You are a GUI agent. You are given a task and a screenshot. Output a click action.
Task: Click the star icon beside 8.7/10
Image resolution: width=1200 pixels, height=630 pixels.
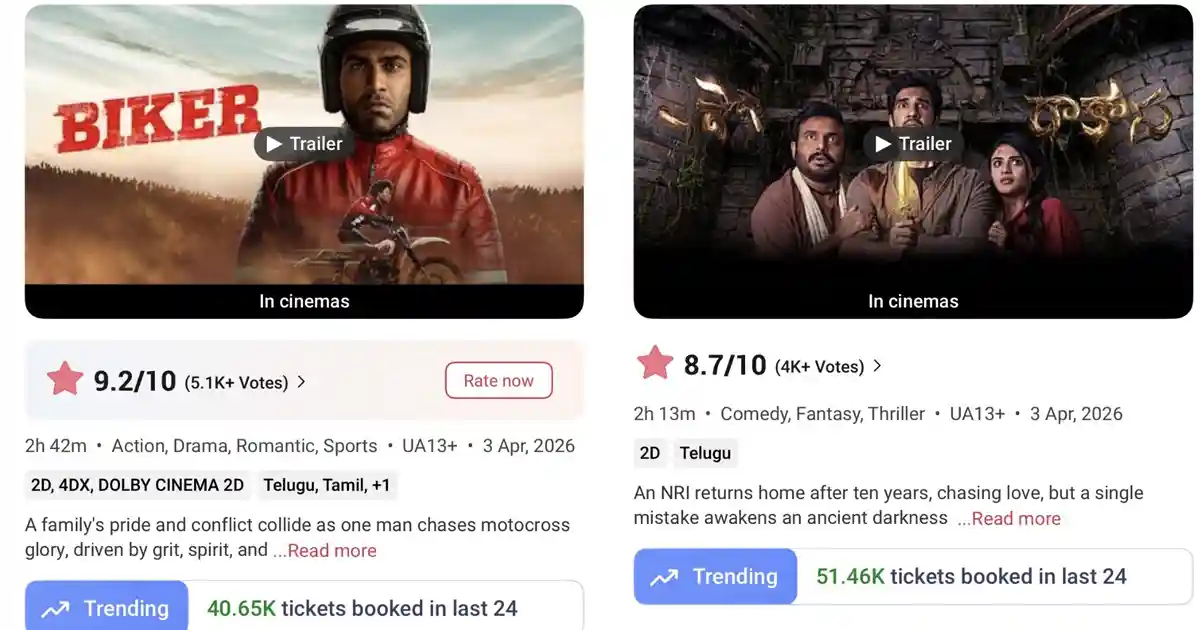coord(655,364)
